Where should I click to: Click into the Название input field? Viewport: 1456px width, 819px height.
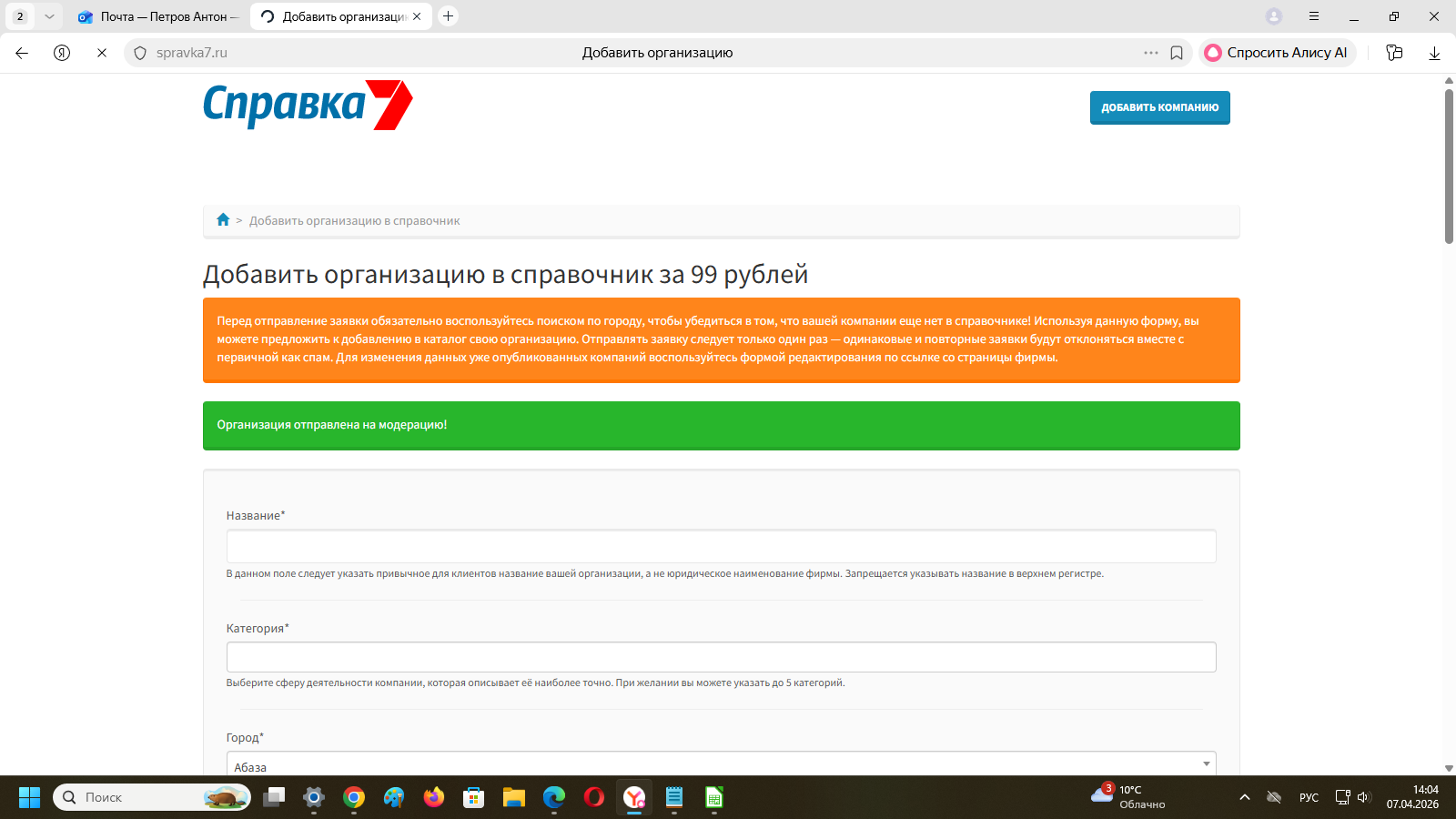coord(721,547)
